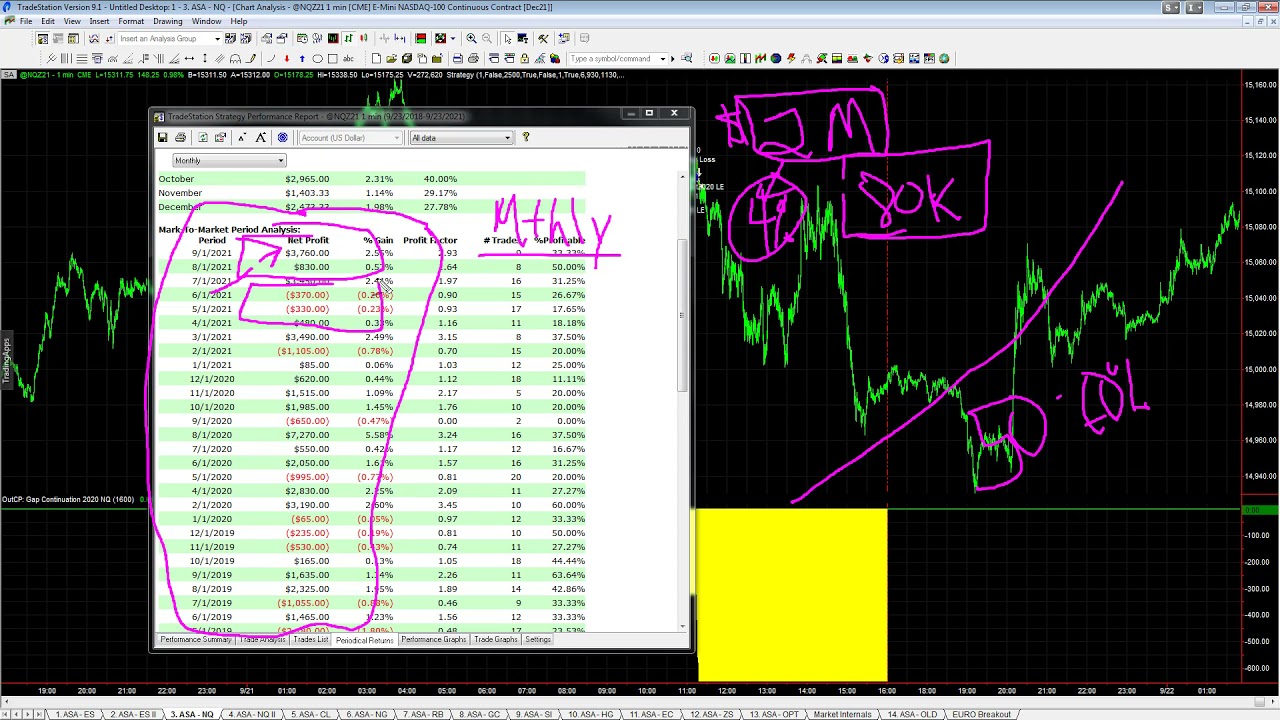Switch to 1. ASA - ES workspace tab
The image size is (1280, 720).
[x=75, y=714]
